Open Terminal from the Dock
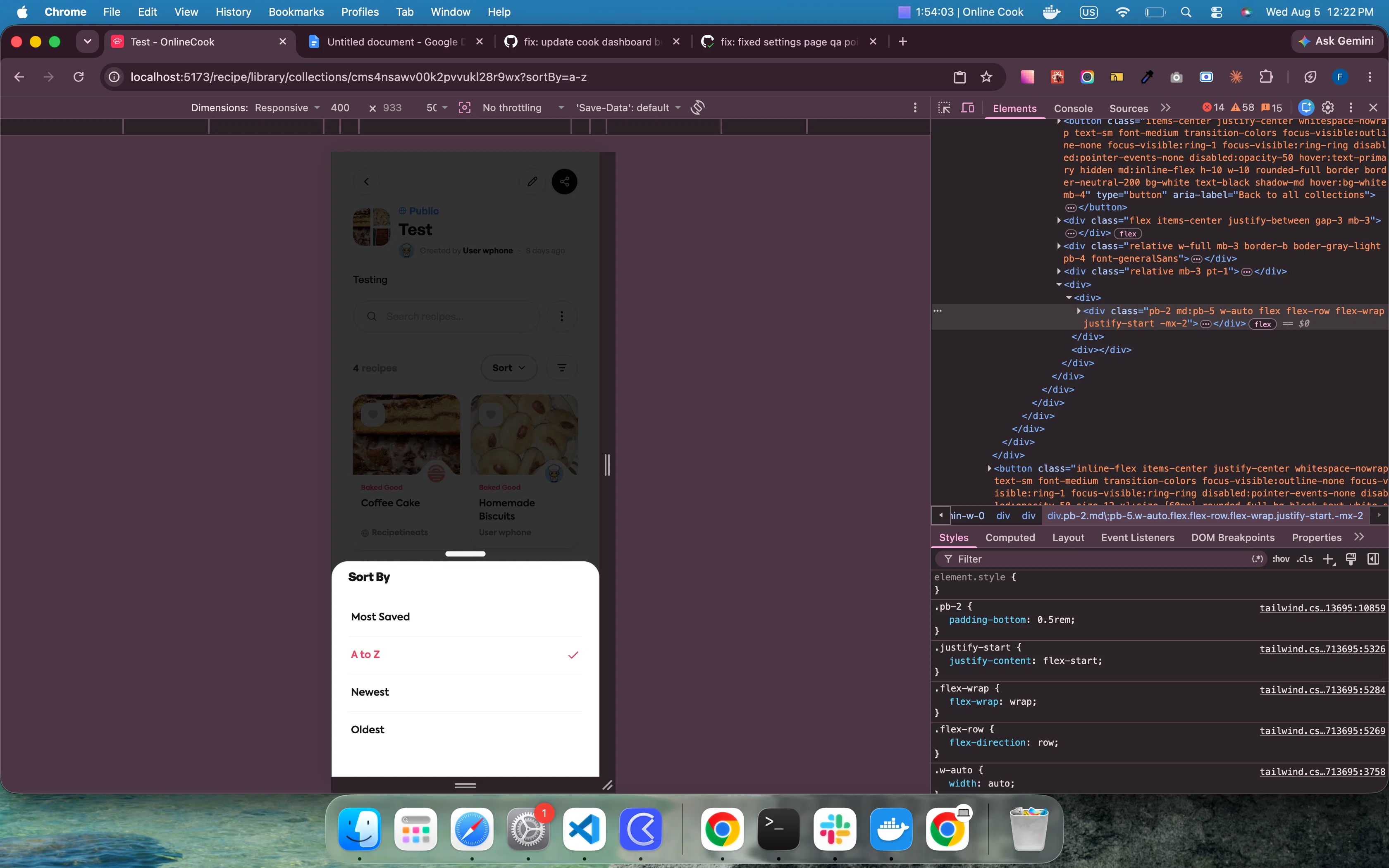Viewport: 1389px width, 868px height. coord(778,830)
